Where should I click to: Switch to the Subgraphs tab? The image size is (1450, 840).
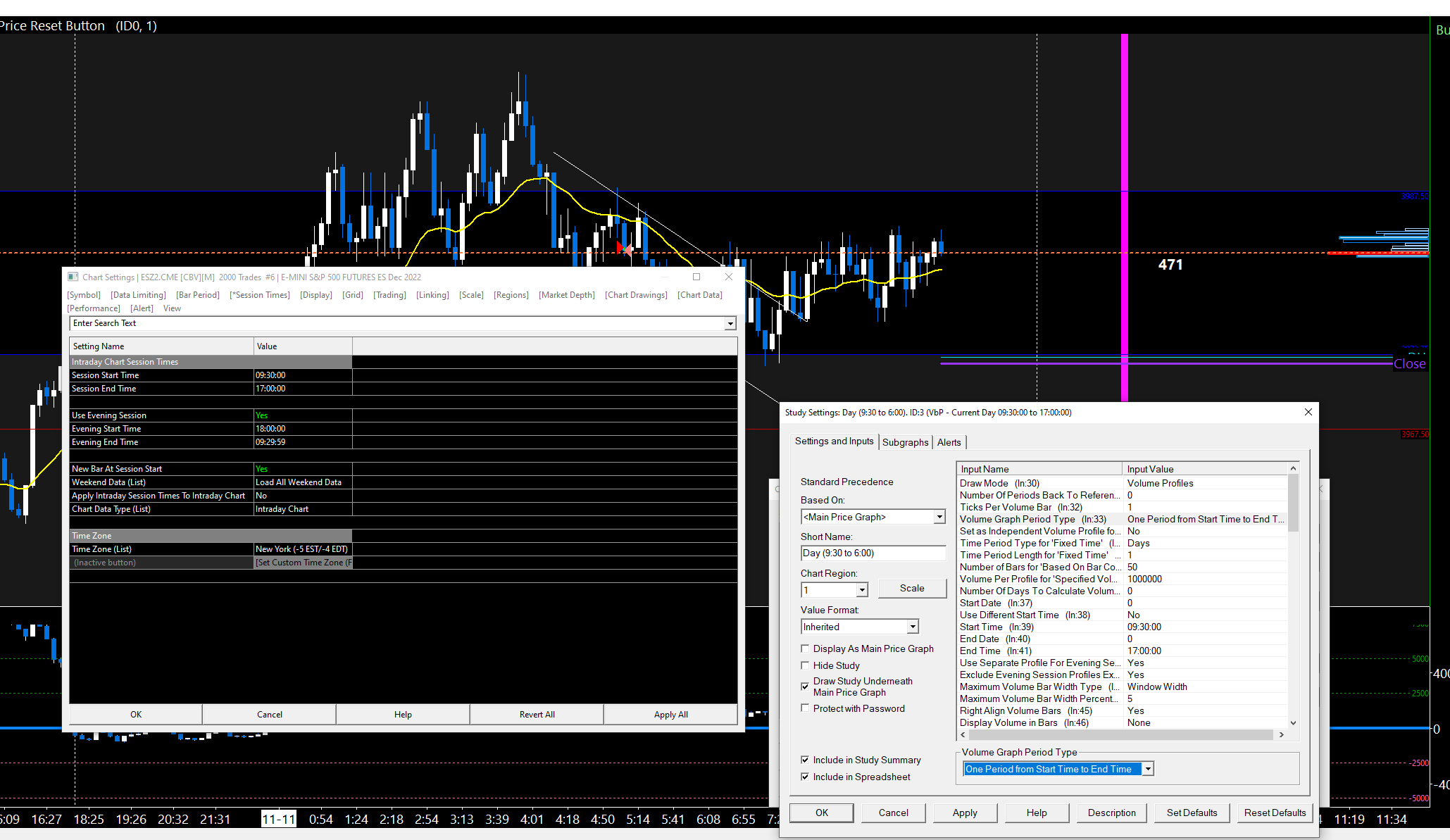point(905,442)
